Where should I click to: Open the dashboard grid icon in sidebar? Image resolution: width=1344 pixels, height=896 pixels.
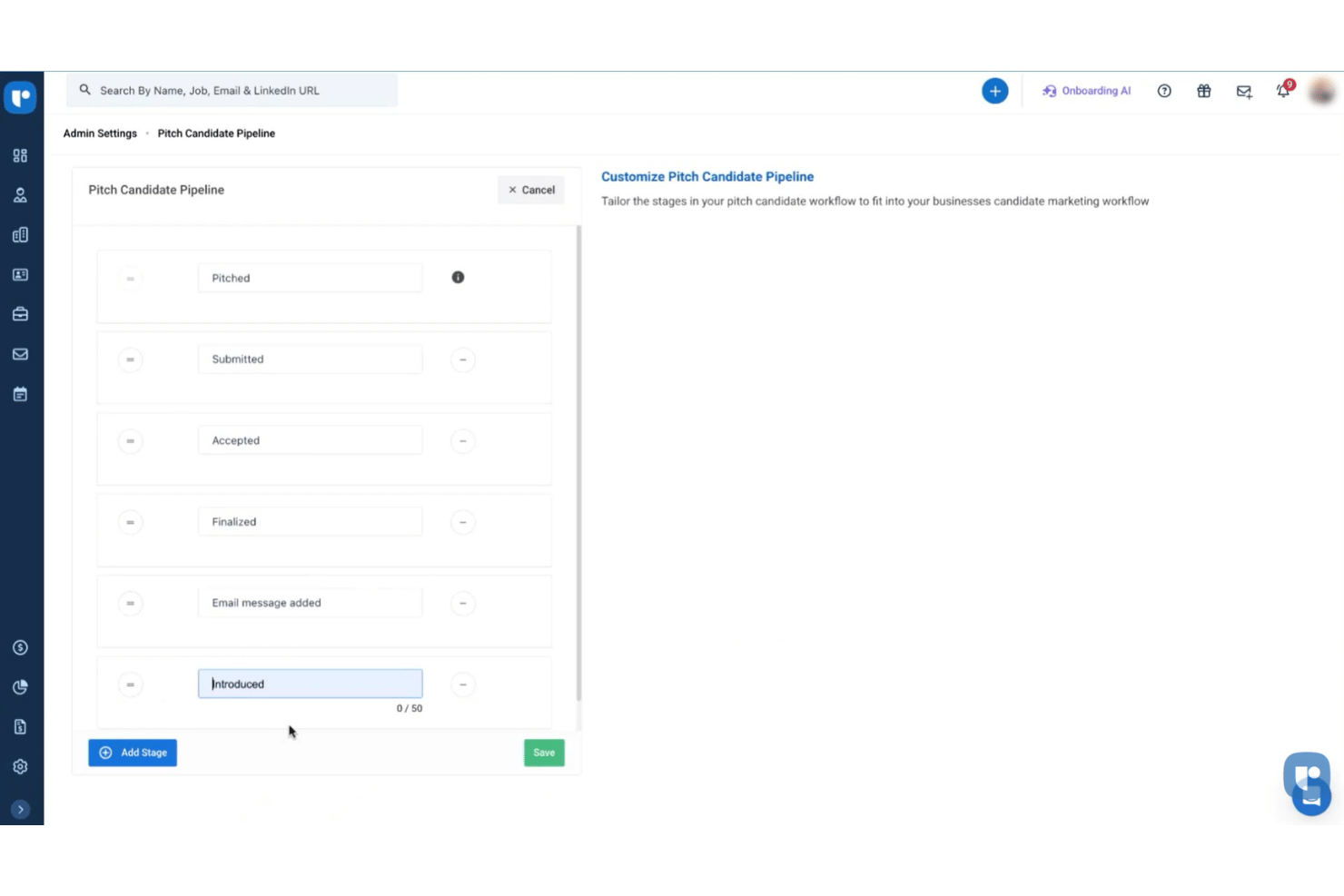click(x=20, y=155)
